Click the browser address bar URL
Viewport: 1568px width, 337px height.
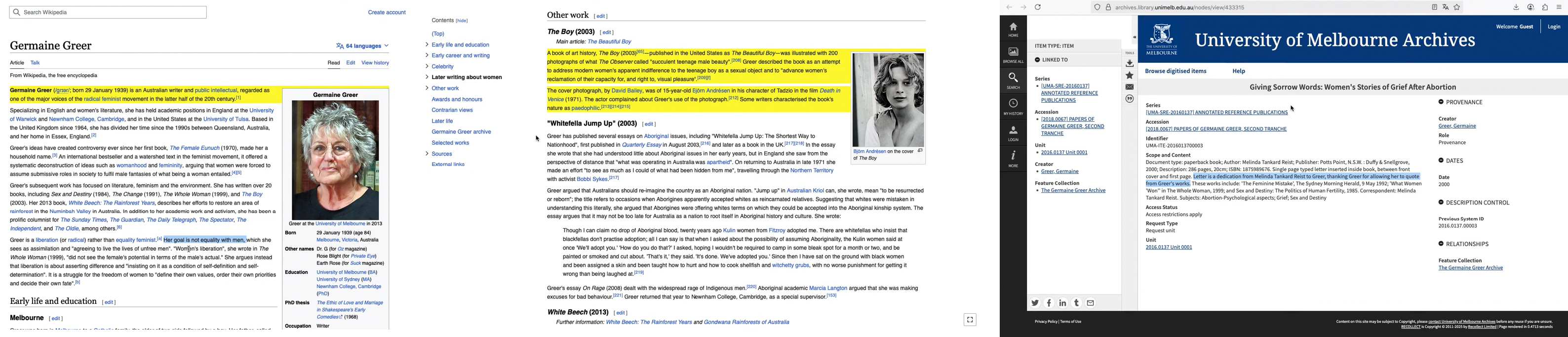pyautogui.click(x=1179, y=7)
